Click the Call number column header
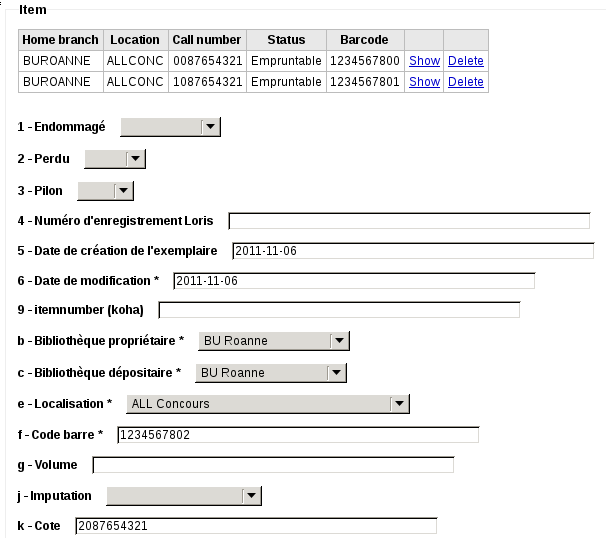 point(207,40)
